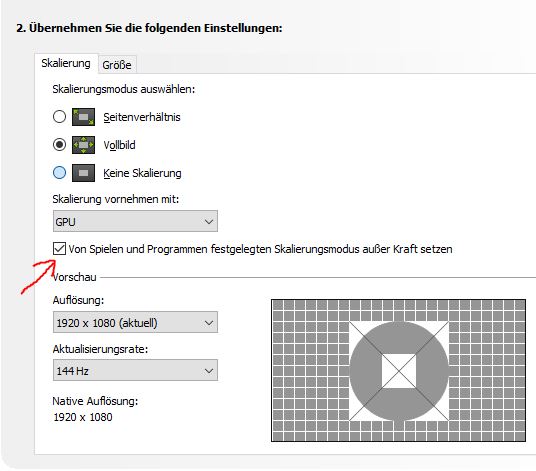Choose the Keine Skalierung radio button
The height and width of the screenshot is (471, 536).
[x=59, y=173]
